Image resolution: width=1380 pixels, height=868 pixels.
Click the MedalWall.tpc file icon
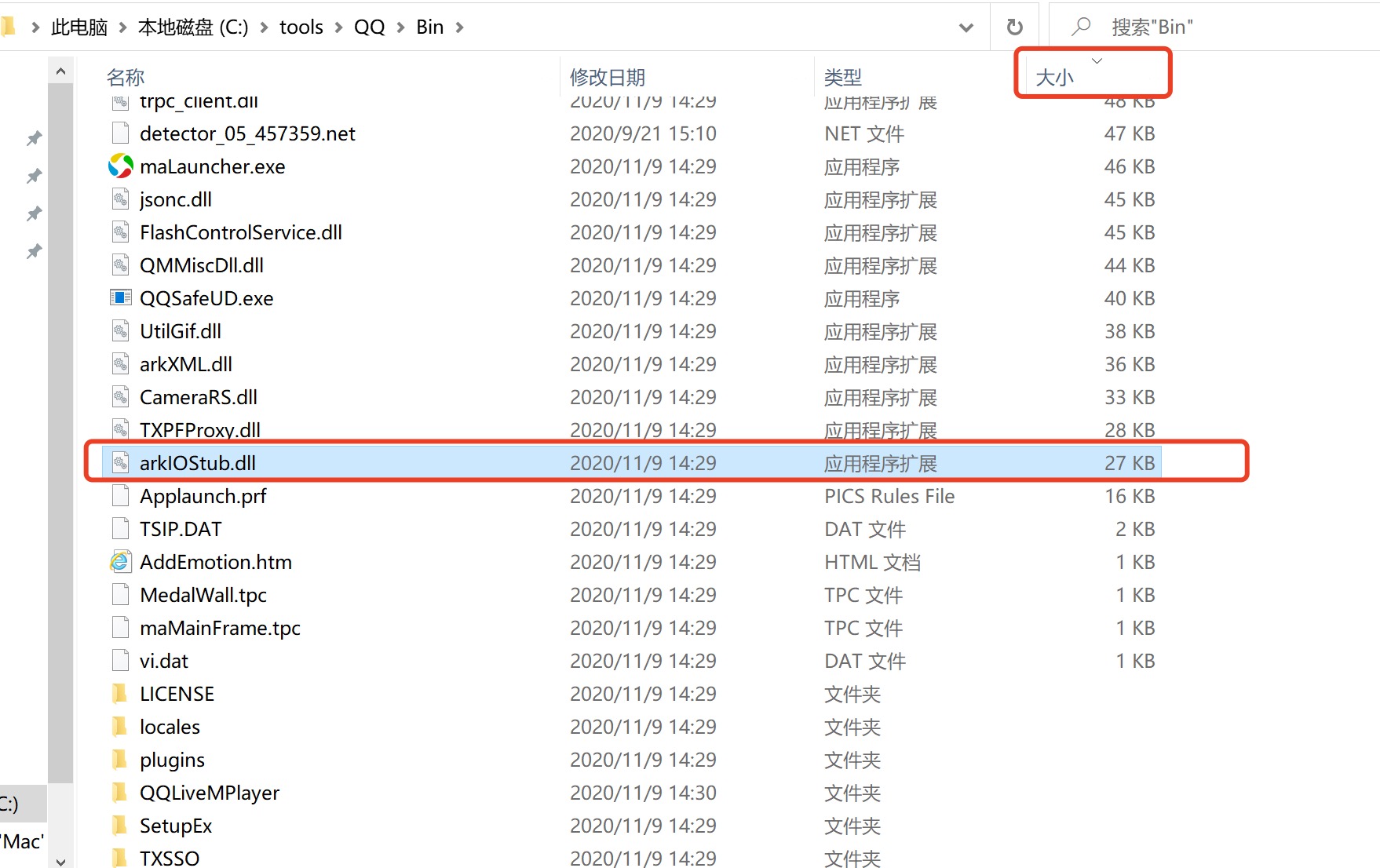click(120, 595)
